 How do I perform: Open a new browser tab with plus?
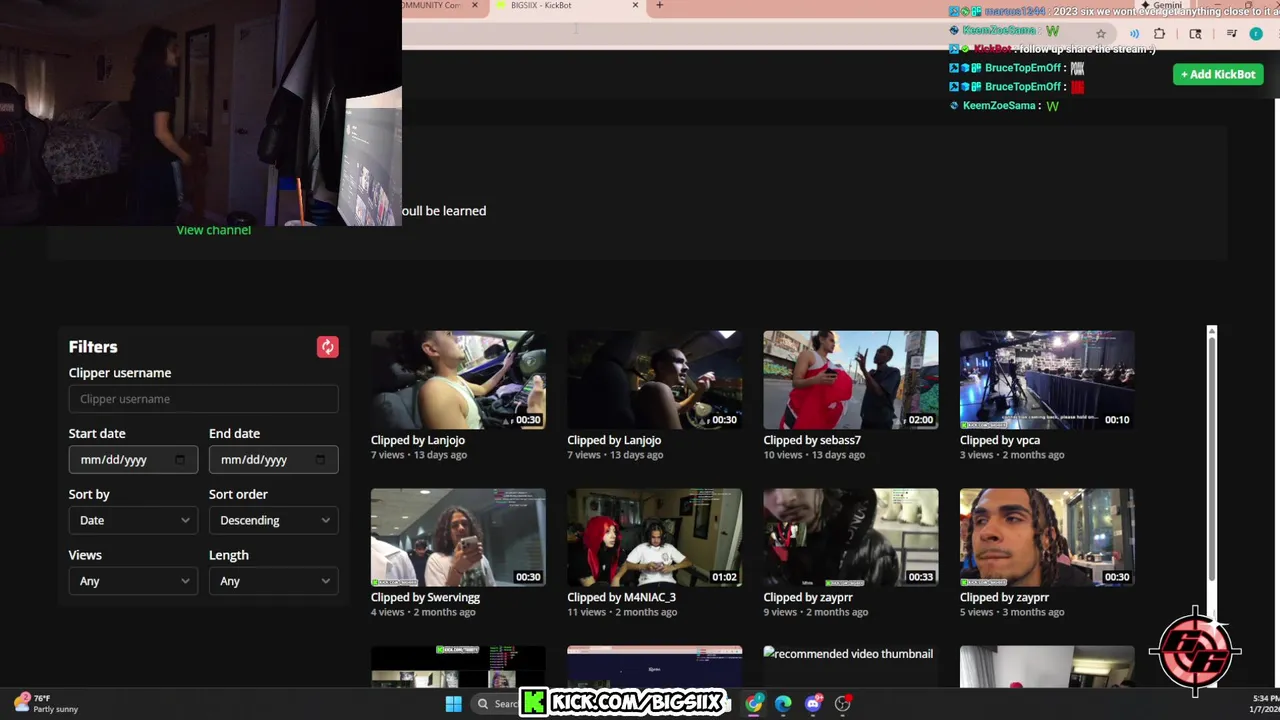coord(659,5)
